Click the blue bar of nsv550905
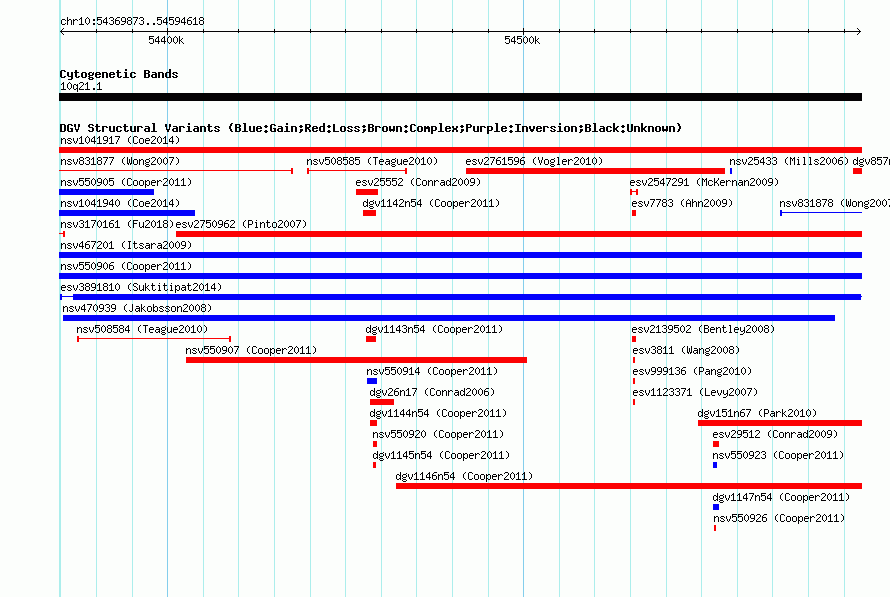The width and height of the screenshot is (890, 597). pos(106,192)
